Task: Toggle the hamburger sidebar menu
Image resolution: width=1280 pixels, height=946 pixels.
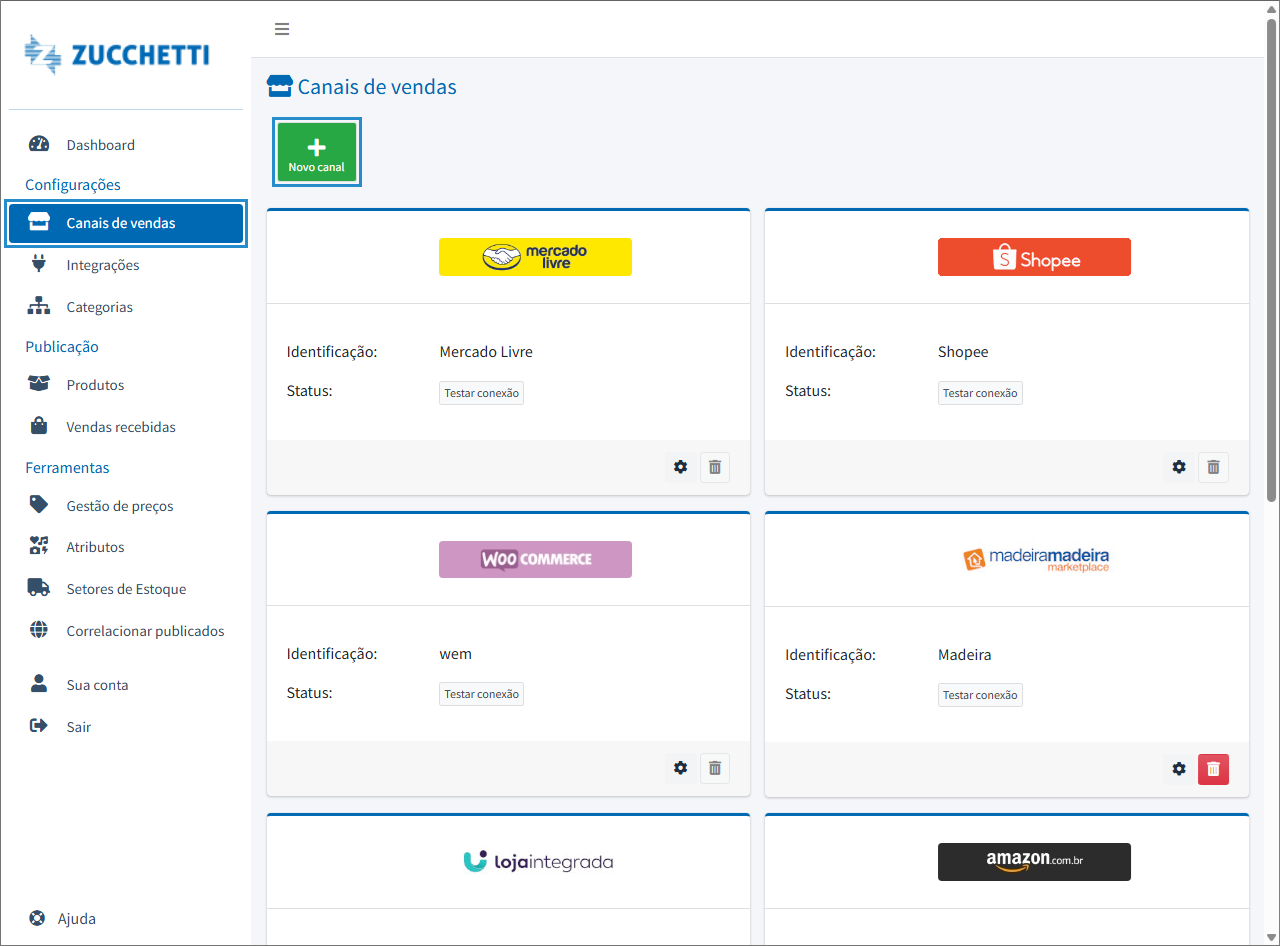Action: click(x=282, y=29)
